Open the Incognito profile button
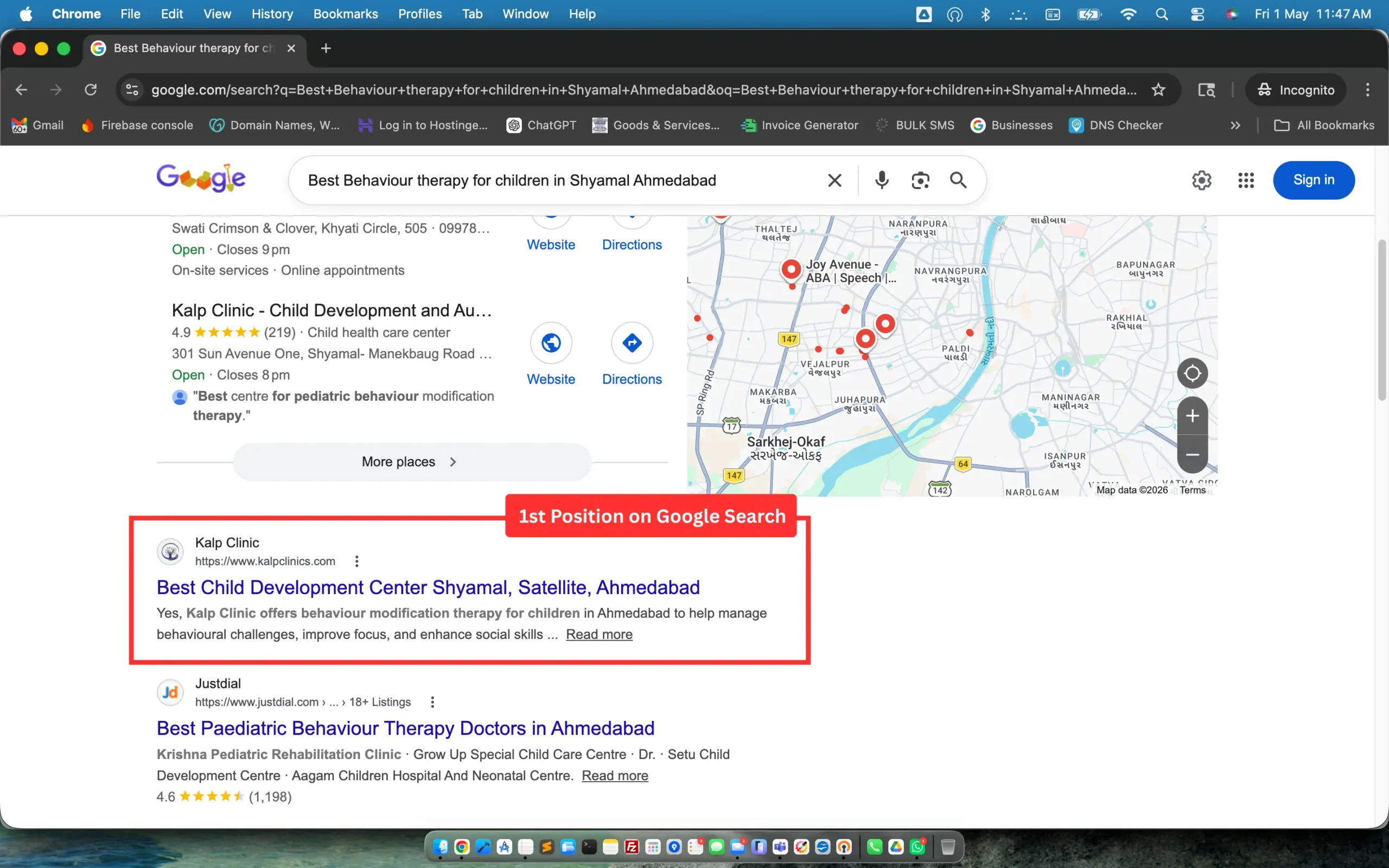1389x868 pixels. tap(1296, 90)
